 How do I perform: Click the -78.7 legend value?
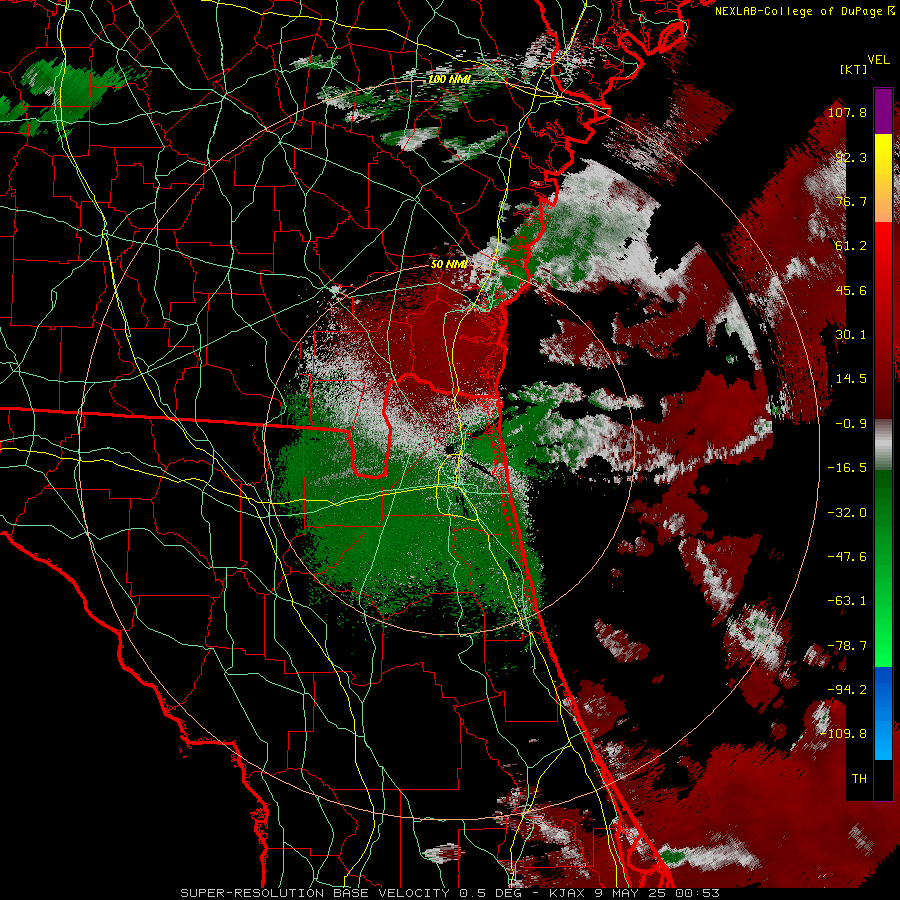[847, 646]
